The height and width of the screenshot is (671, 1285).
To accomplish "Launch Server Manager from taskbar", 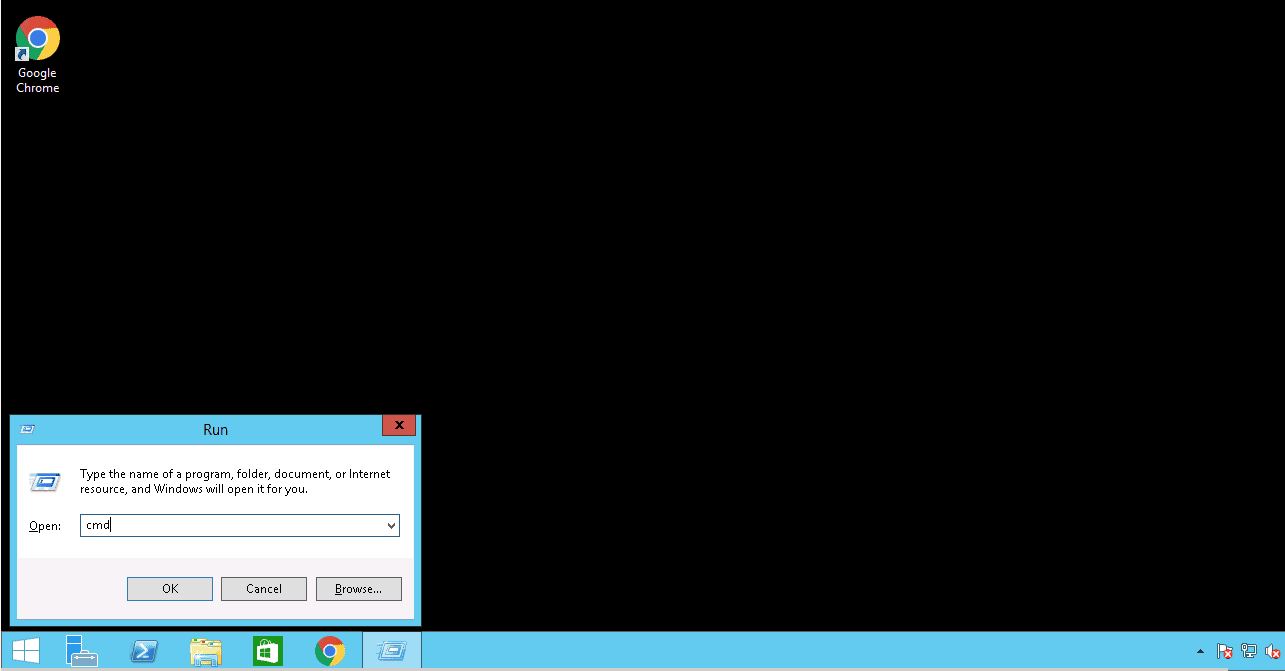I will pyautogui.click(x=81, y=652).
